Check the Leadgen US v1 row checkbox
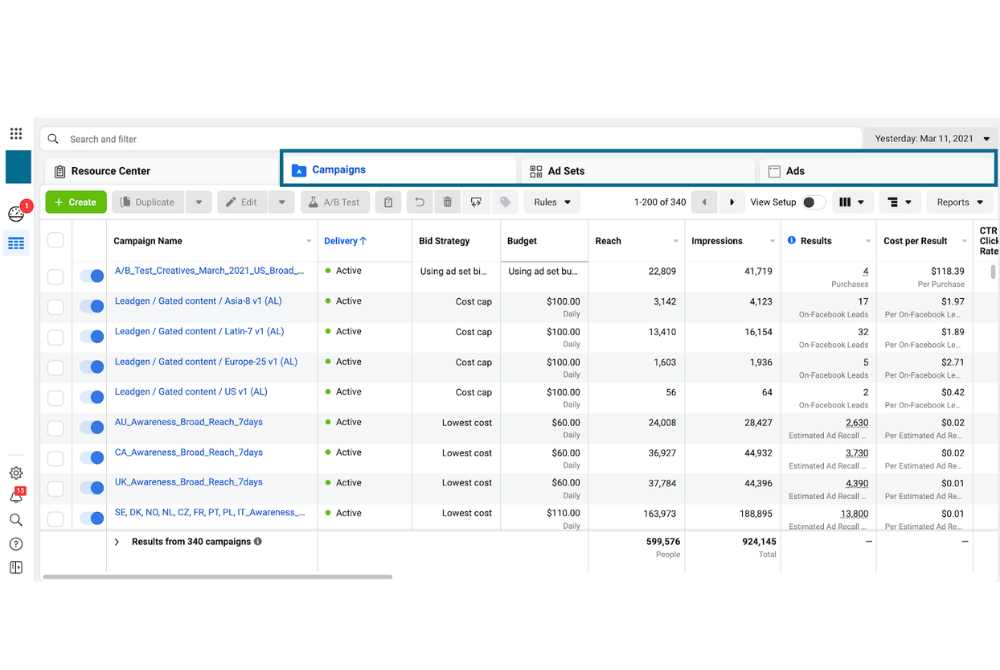1000x670 pixels. 55,398
